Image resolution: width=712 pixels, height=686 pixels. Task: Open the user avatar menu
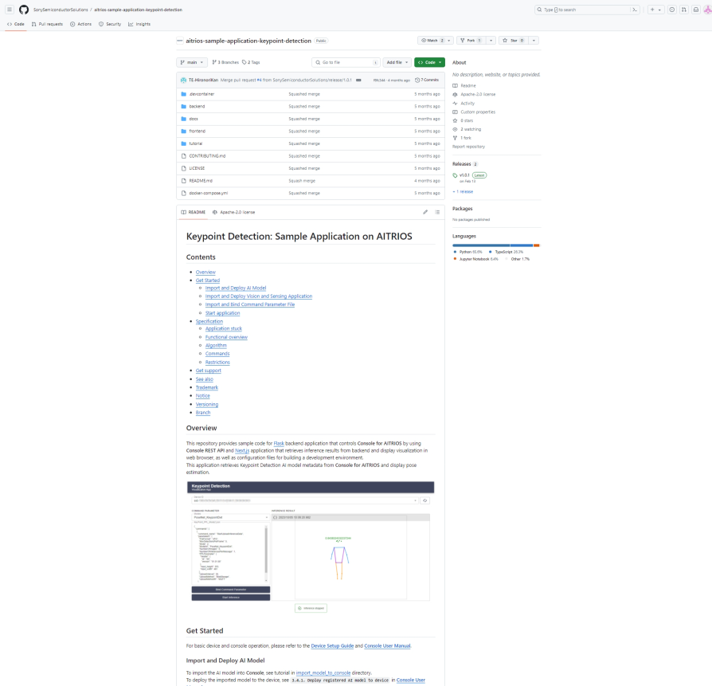(x=707, y=10)
